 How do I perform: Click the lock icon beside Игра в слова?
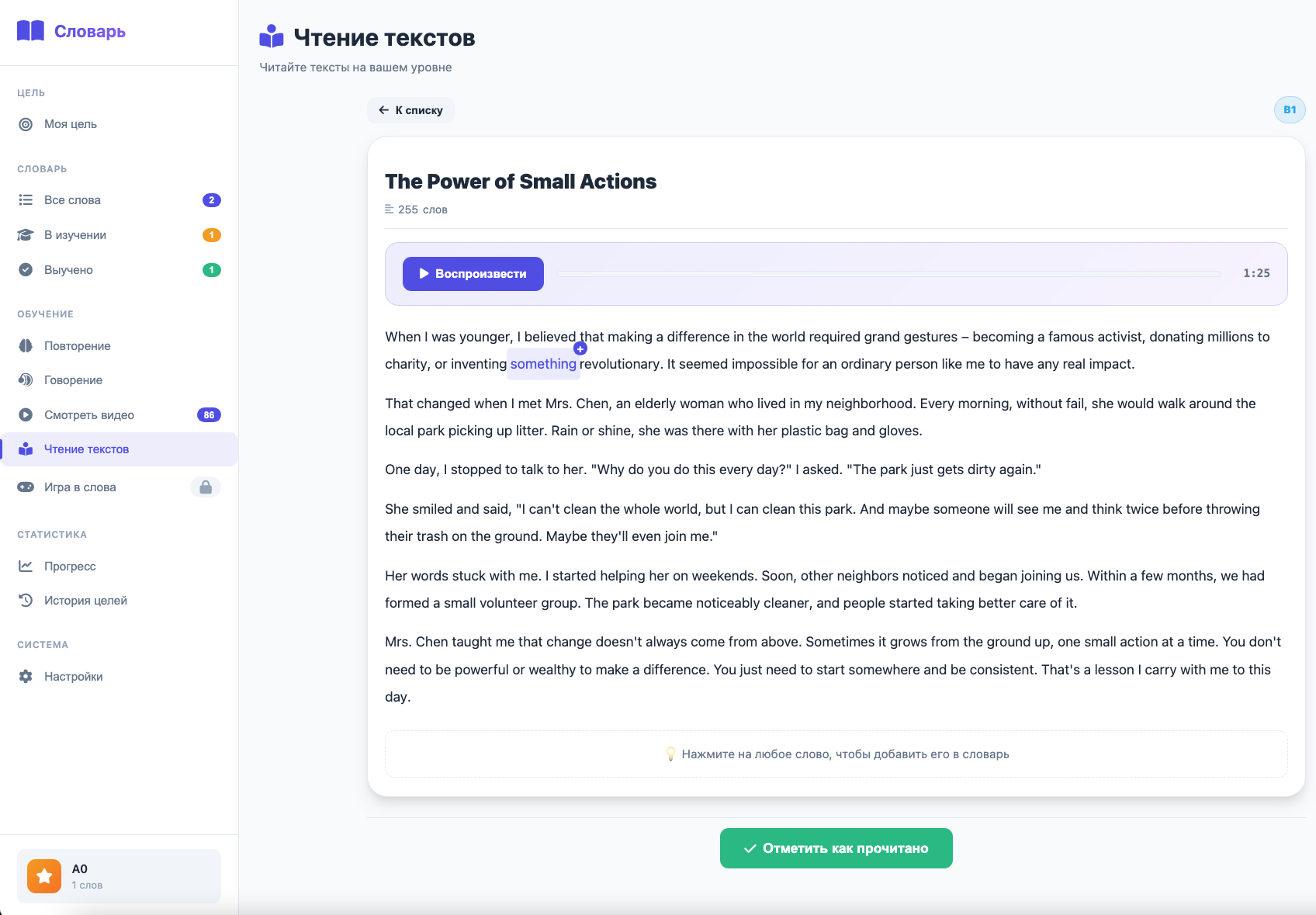click(206, 487)
